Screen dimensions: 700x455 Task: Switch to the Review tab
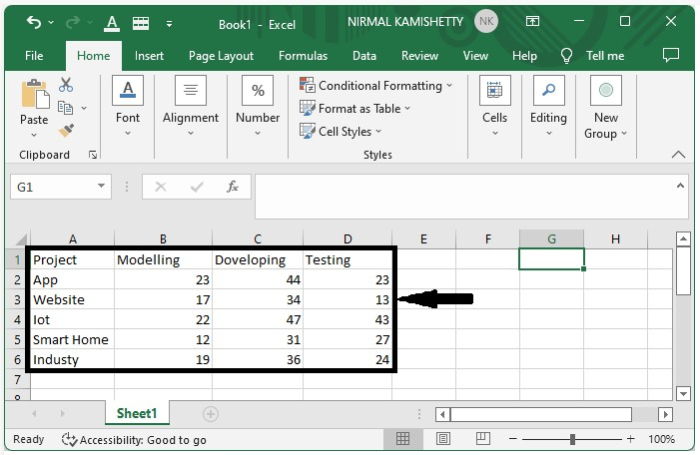[420, 56]
